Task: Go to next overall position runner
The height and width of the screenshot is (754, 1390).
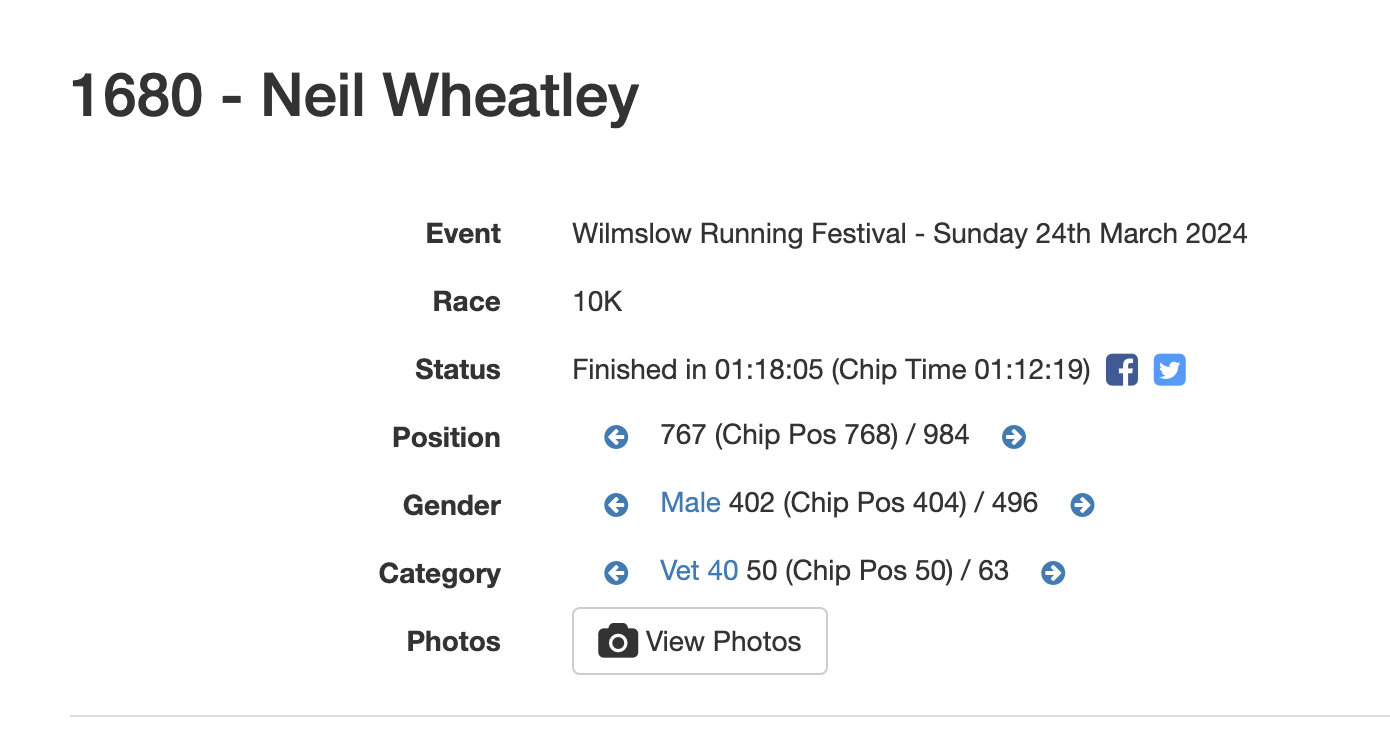Action: pyautogui.click(x=1014, y=437)
